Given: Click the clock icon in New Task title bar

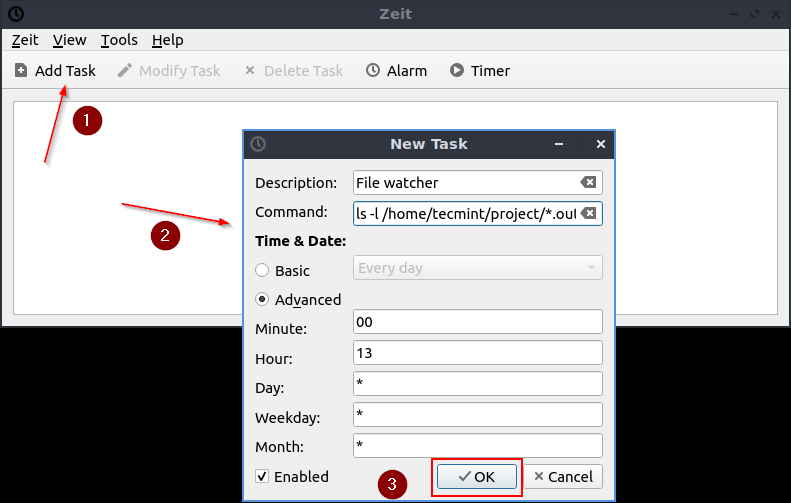Looking at the screenshot, I should 258,144.
